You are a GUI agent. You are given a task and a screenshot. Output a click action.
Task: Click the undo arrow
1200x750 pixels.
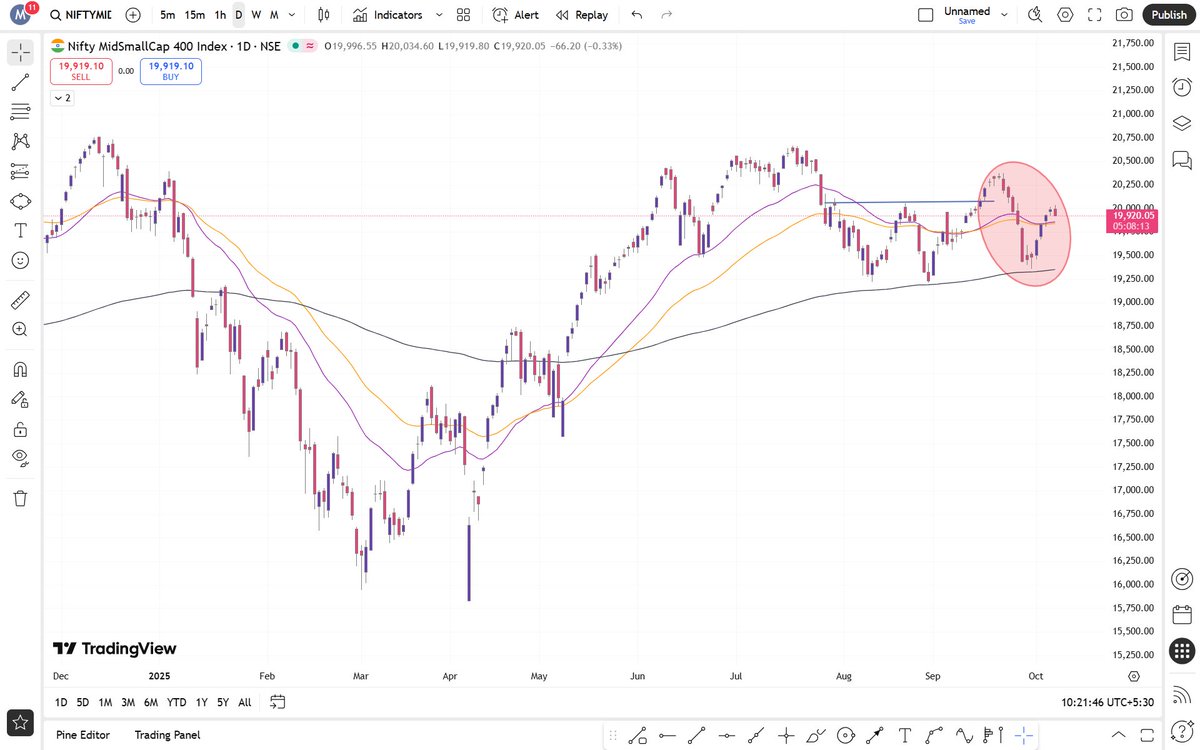[637, 15]
